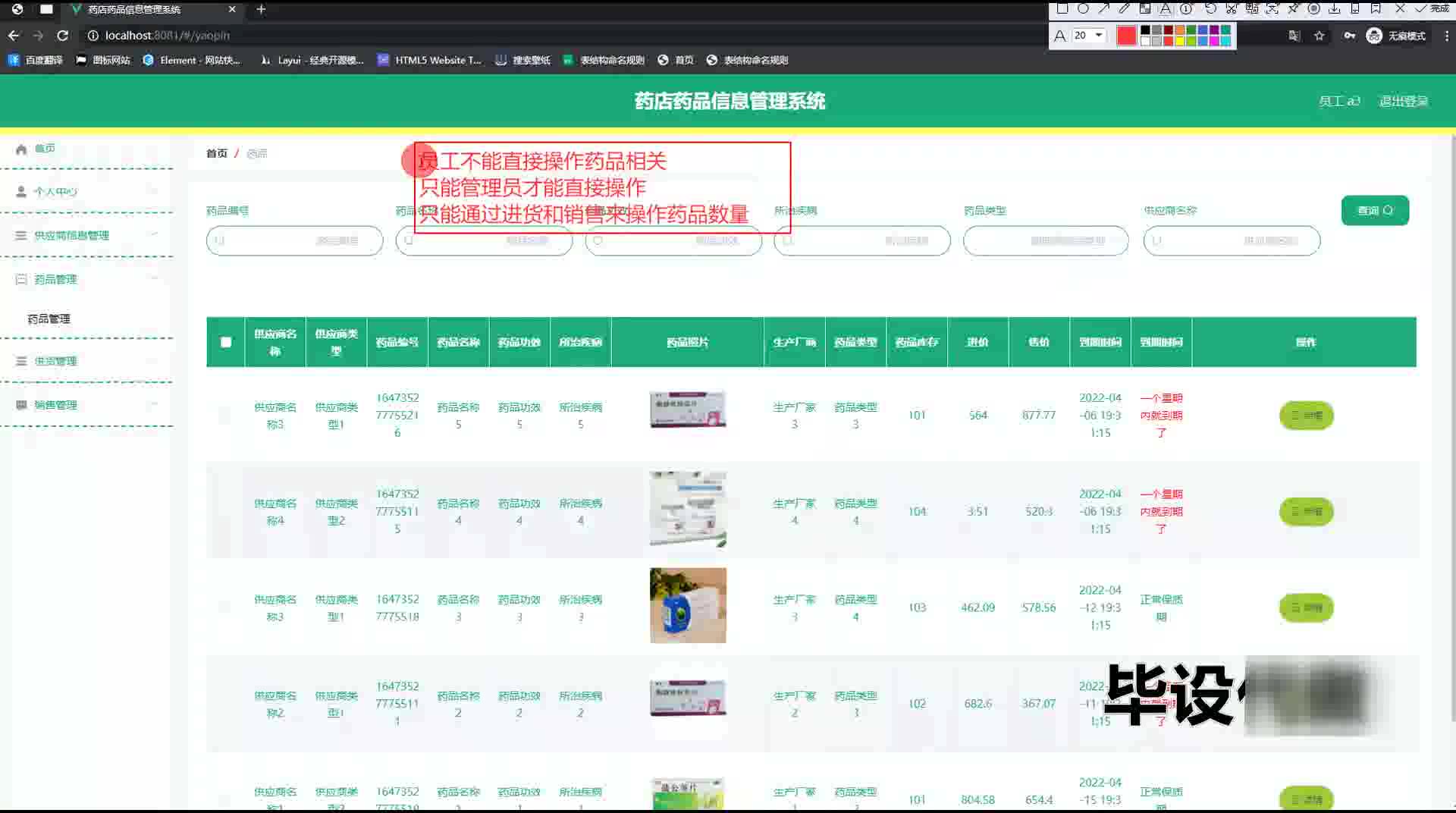Screen dimensions: 1456x813
Task: Click 退出登录 in the header
Action: click(1403, 102)
